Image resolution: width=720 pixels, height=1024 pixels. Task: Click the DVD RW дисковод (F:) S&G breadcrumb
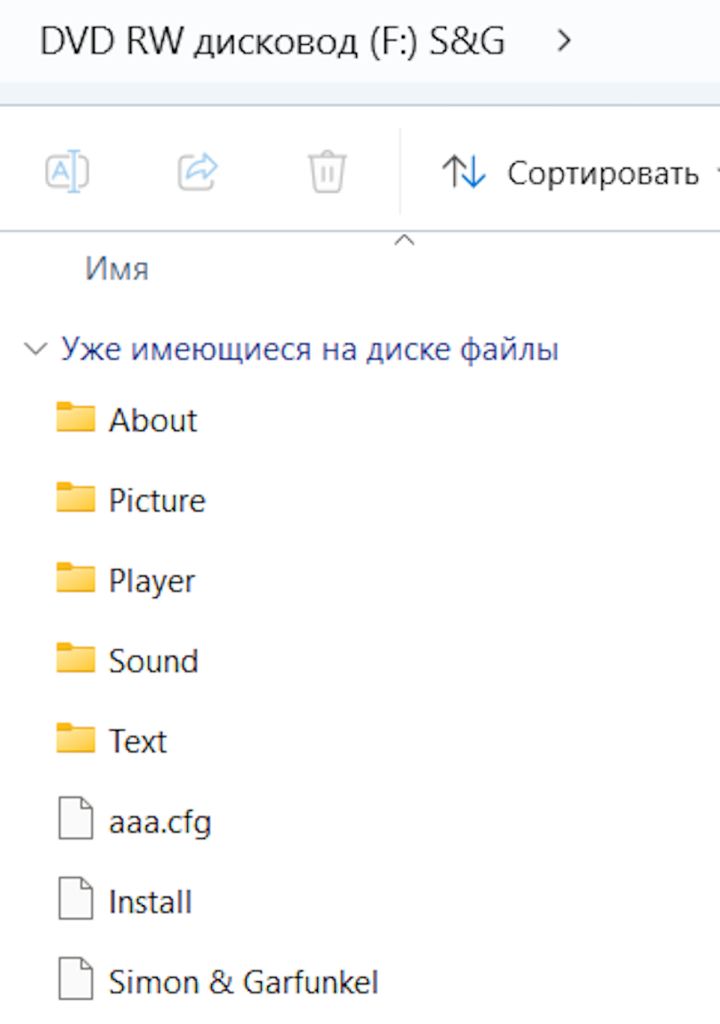point(272,42)
